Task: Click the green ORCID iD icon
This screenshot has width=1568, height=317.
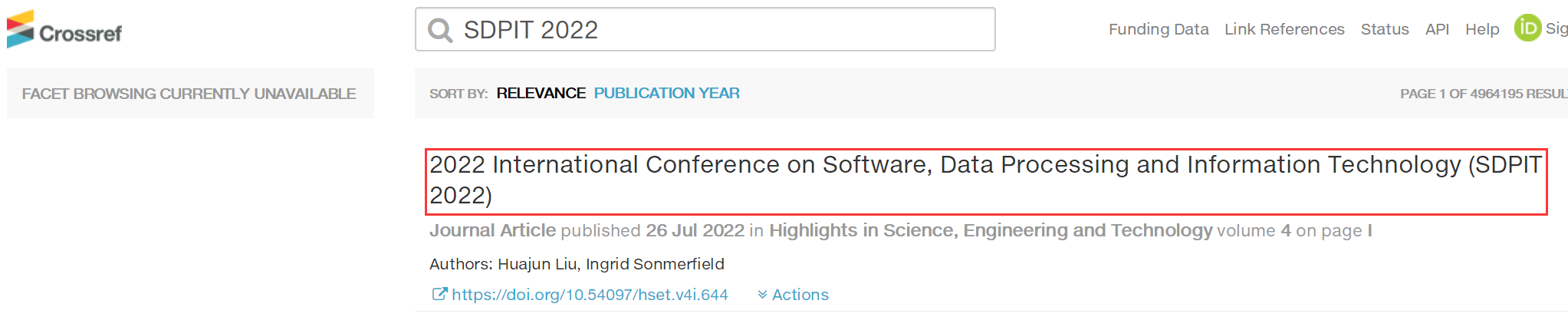Action: coord(1527,28)
